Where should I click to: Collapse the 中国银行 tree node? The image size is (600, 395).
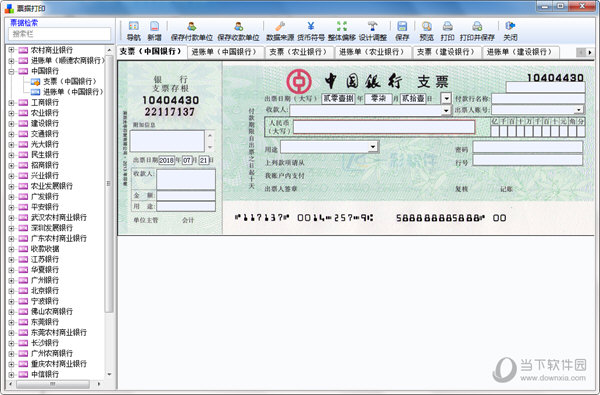point(11,71)
